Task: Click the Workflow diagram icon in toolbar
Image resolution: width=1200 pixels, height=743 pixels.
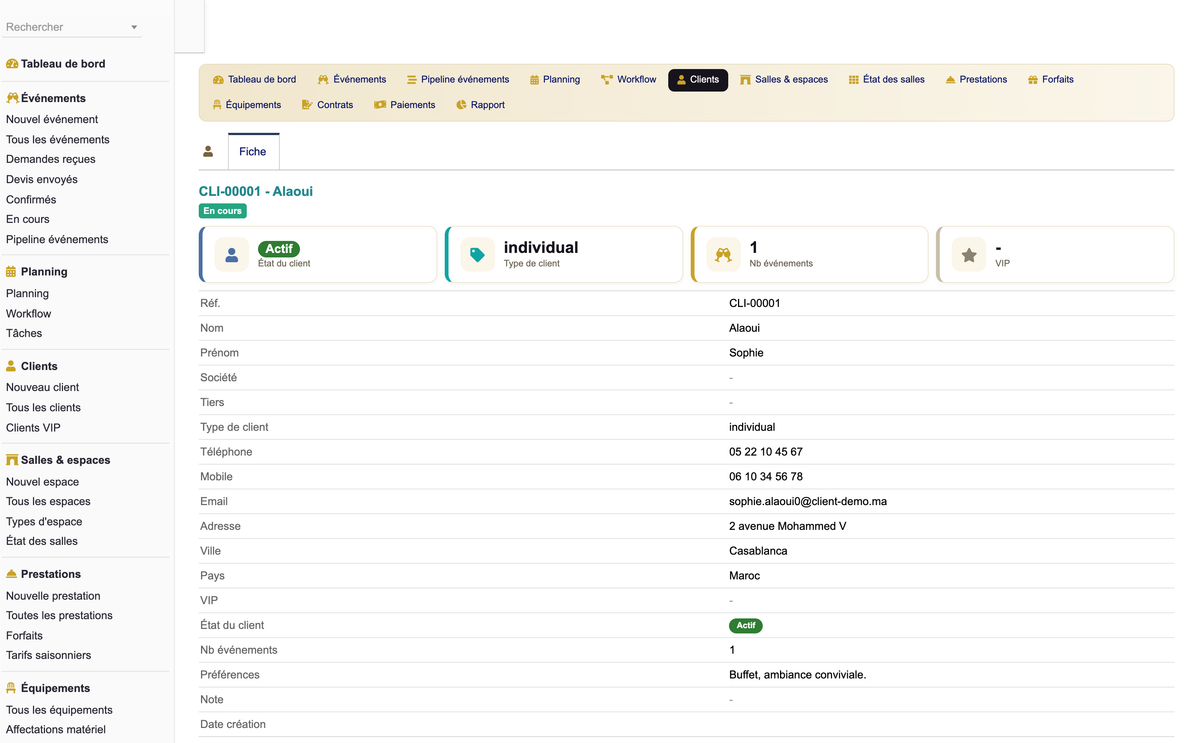Action: point(606,80)
